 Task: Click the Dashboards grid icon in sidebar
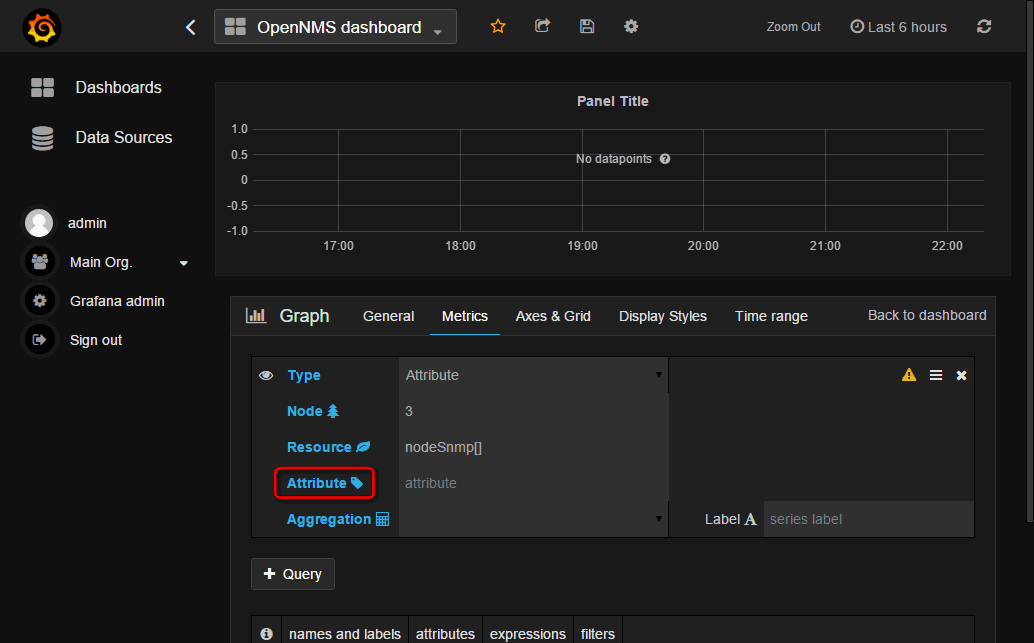click(x=42, y=87)
